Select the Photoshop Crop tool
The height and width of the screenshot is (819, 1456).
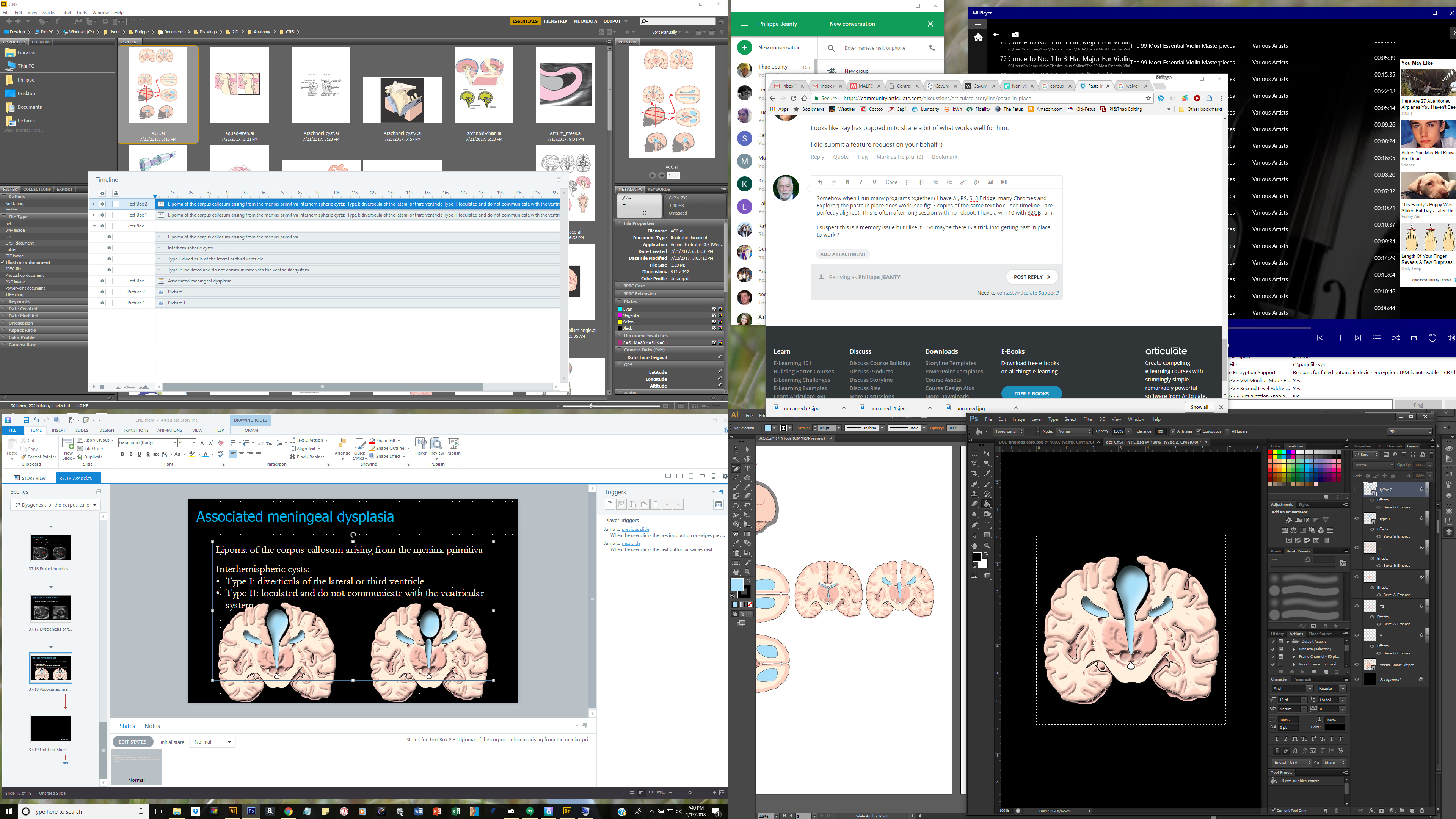(974, 473)
